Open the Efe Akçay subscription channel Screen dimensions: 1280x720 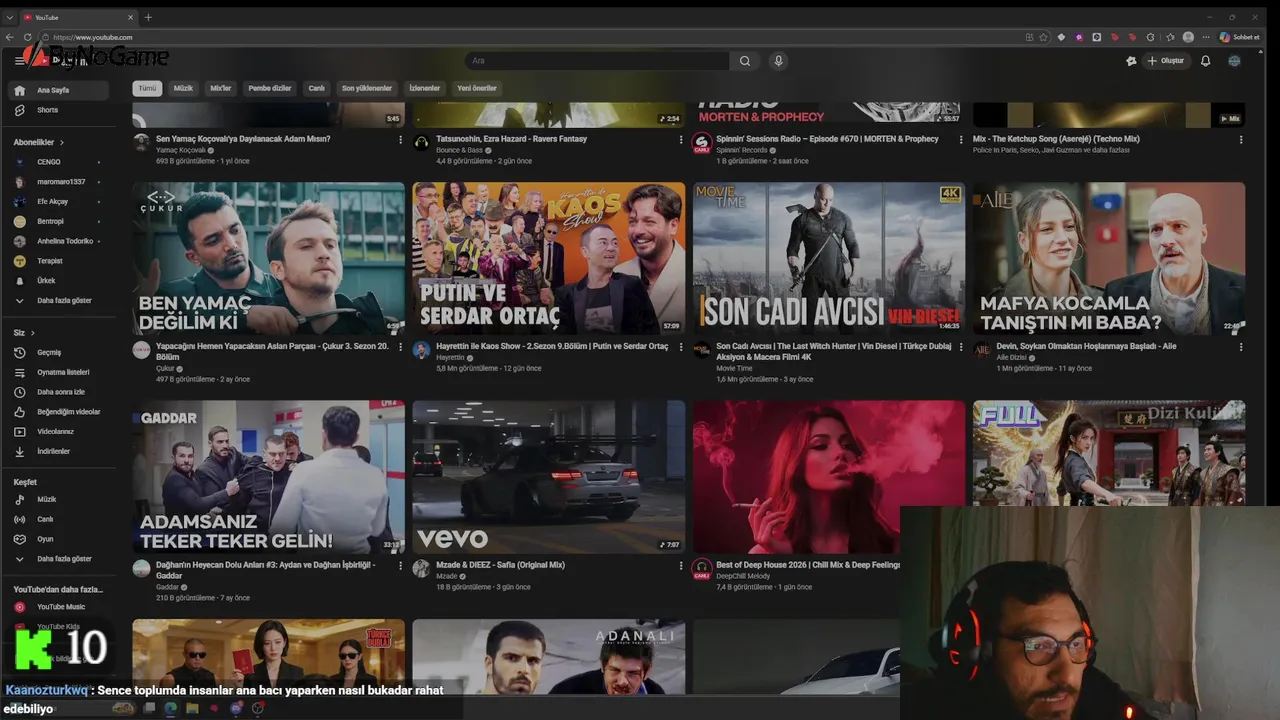click(60, 202)
